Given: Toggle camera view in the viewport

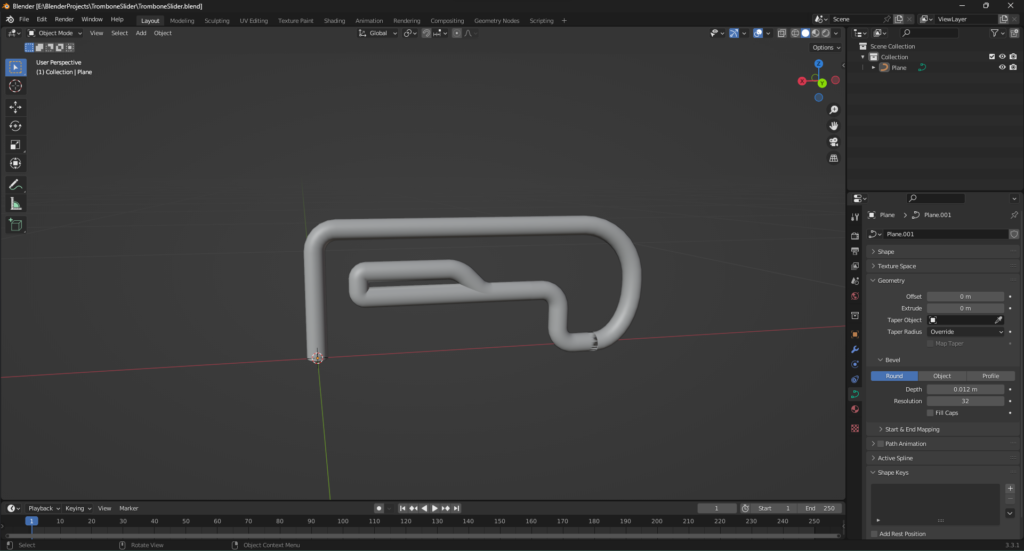Looking at the screenshot, I should (834, 142).
